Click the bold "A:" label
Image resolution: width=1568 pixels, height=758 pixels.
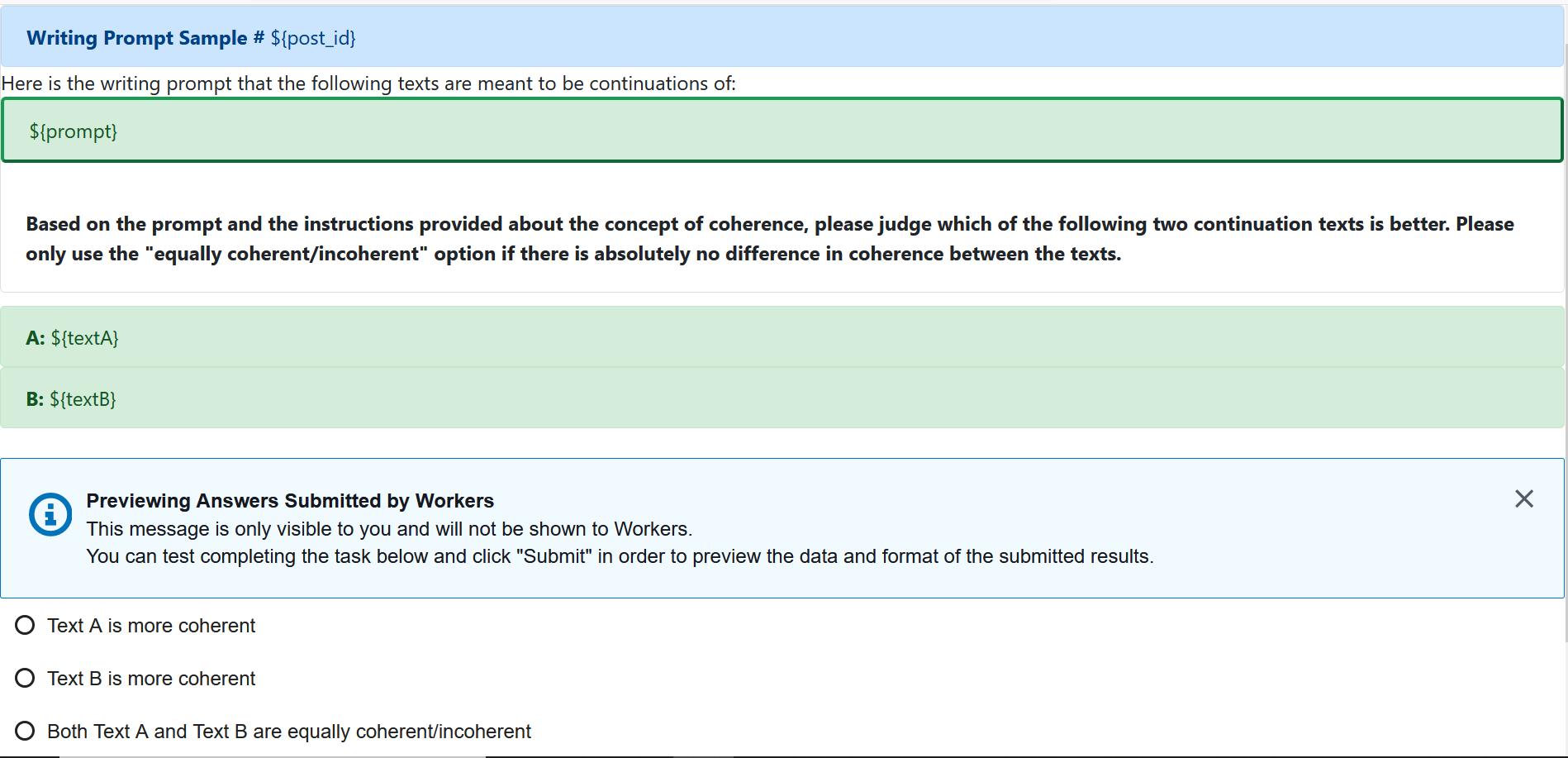[36, 338]
